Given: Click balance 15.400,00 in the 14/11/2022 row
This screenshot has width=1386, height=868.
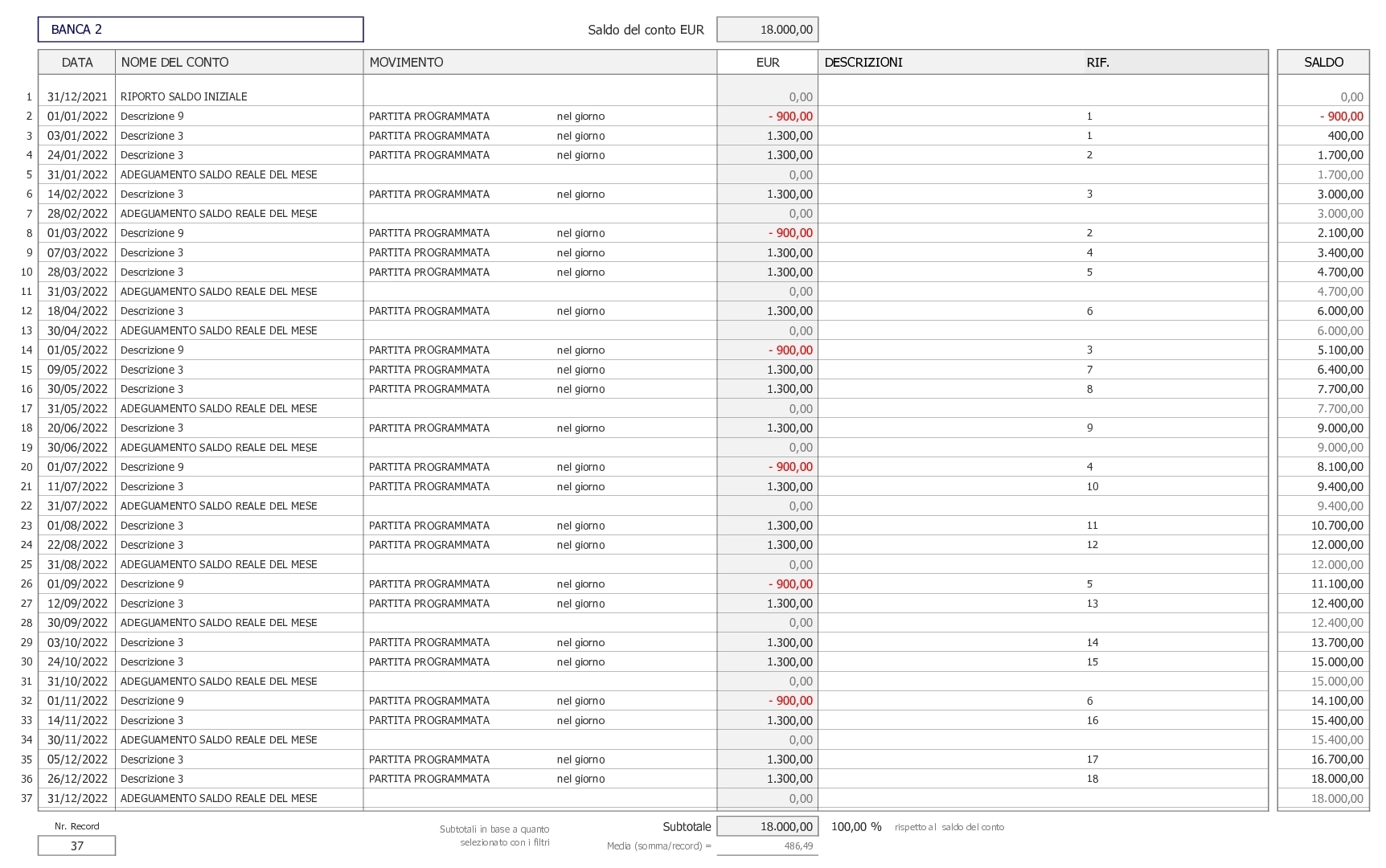Looking at the screenshot, I should (1337, 720).
